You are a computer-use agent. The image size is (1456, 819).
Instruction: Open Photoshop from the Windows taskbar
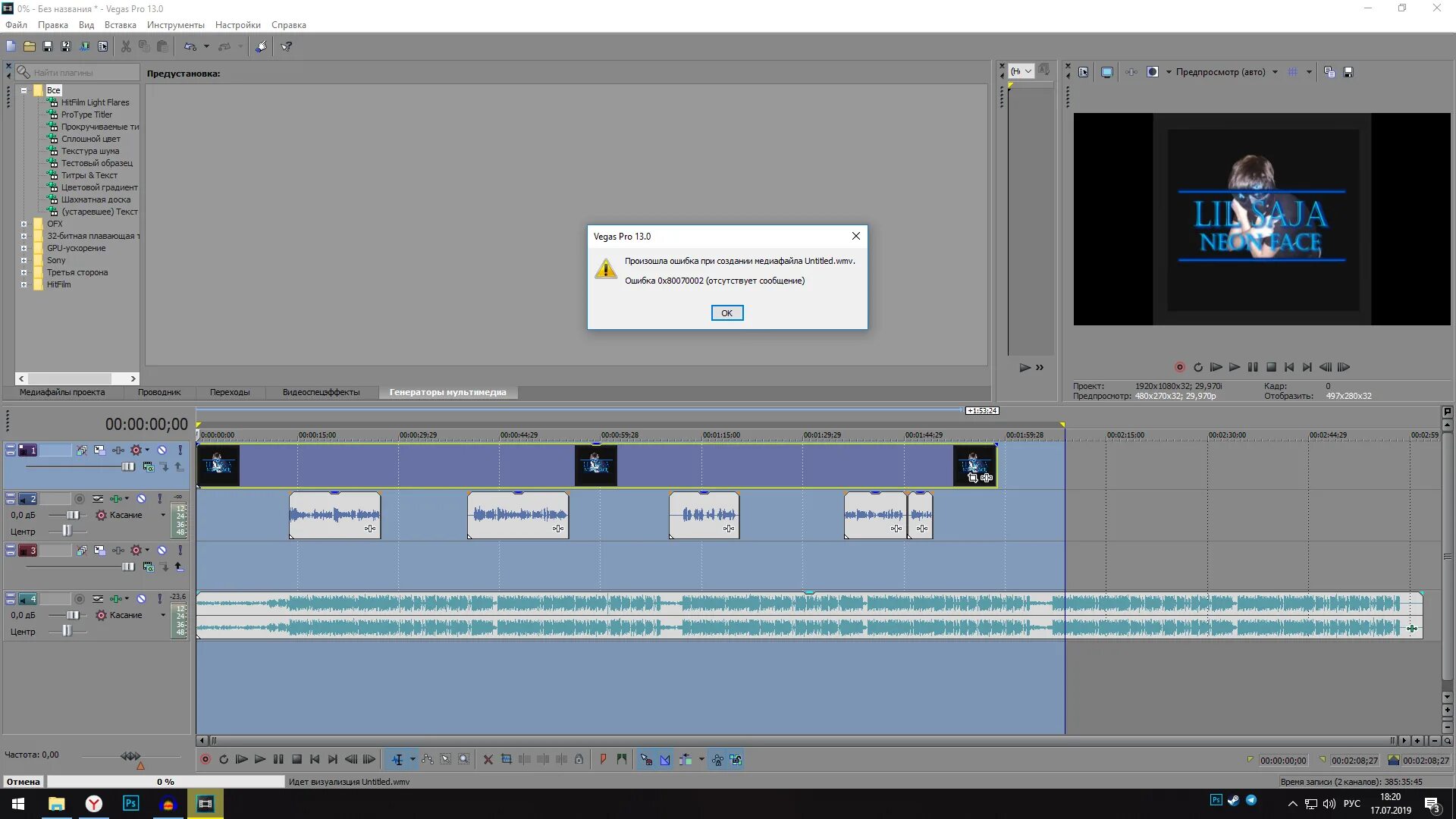click(x=130, y=804)
